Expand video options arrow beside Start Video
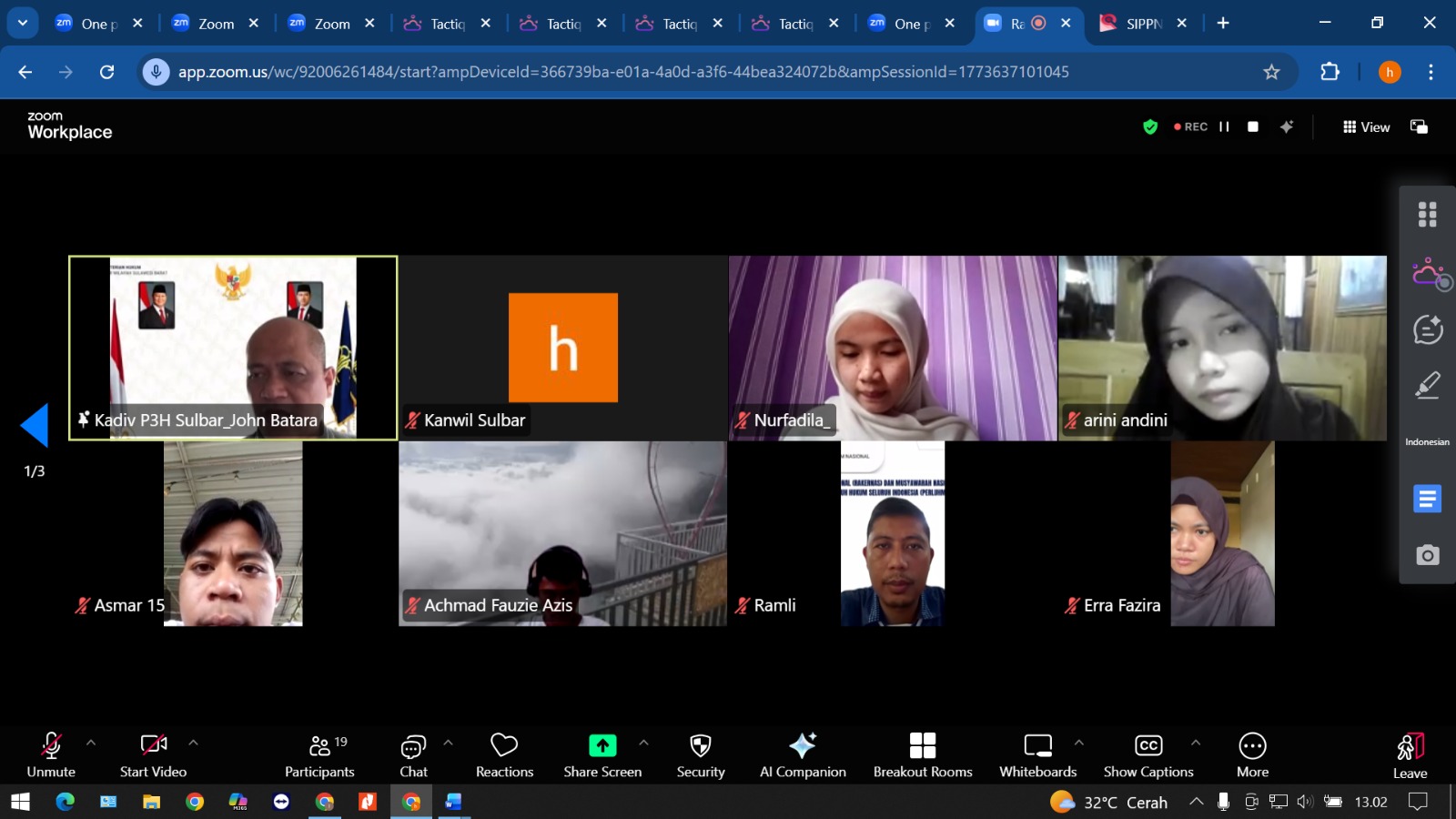 click(x=193, y=743)
